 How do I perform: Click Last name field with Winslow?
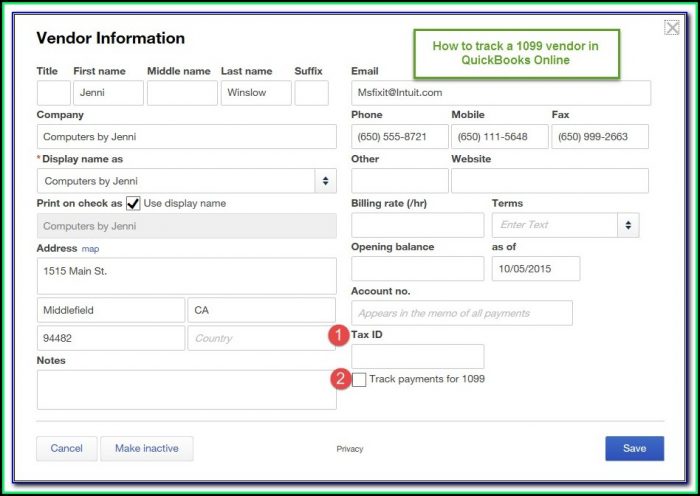pos(256,93)
